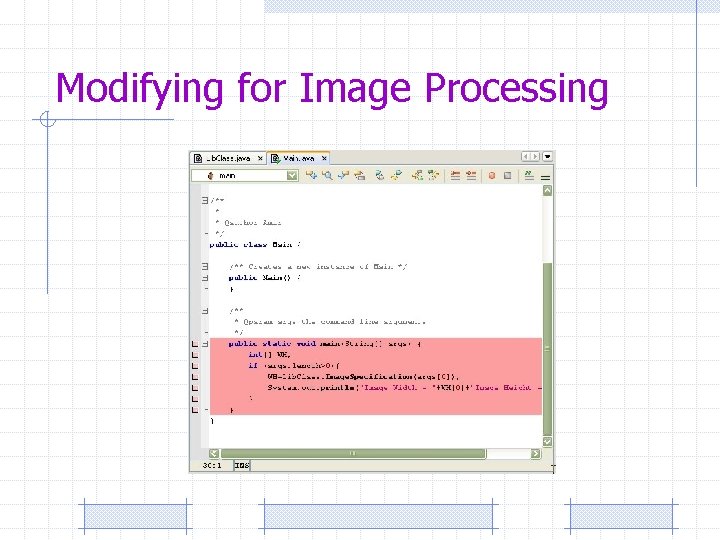The height and width of the screenshot is (540, 720).
Task: Collapse the 'public static void main' method fold
Action: (x=205, y=343)
